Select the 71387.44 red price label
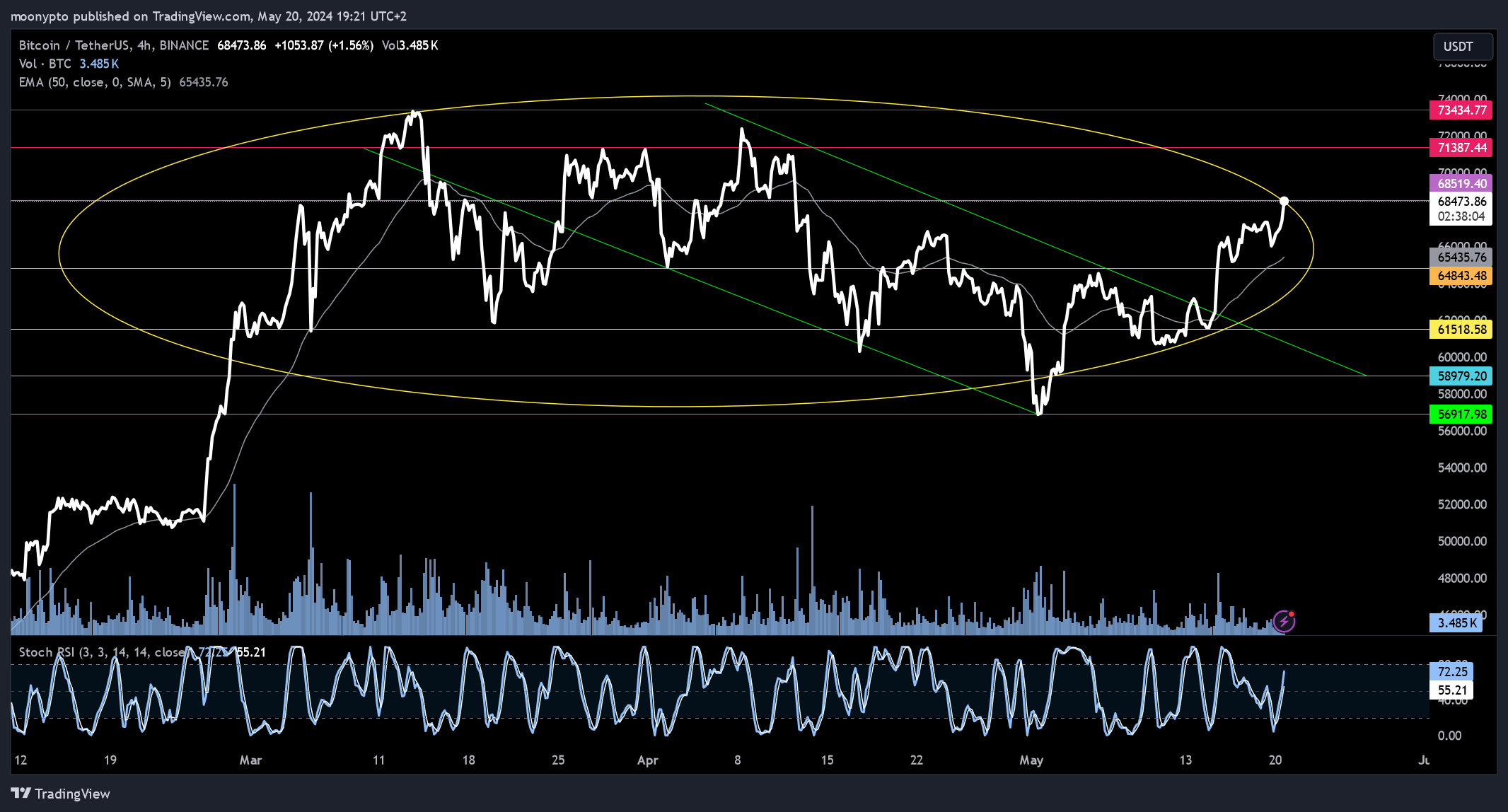Viewport: 1508px width, 812px height. tap(1461, 147)
